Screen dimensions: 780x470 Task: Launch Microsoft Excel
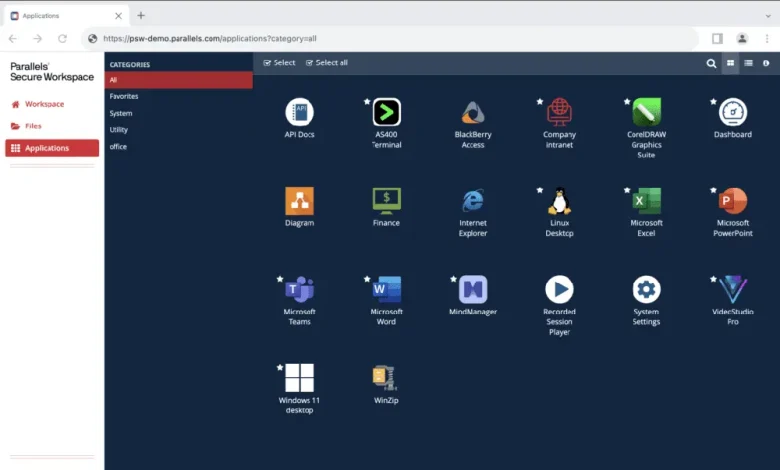pos(646,201)
